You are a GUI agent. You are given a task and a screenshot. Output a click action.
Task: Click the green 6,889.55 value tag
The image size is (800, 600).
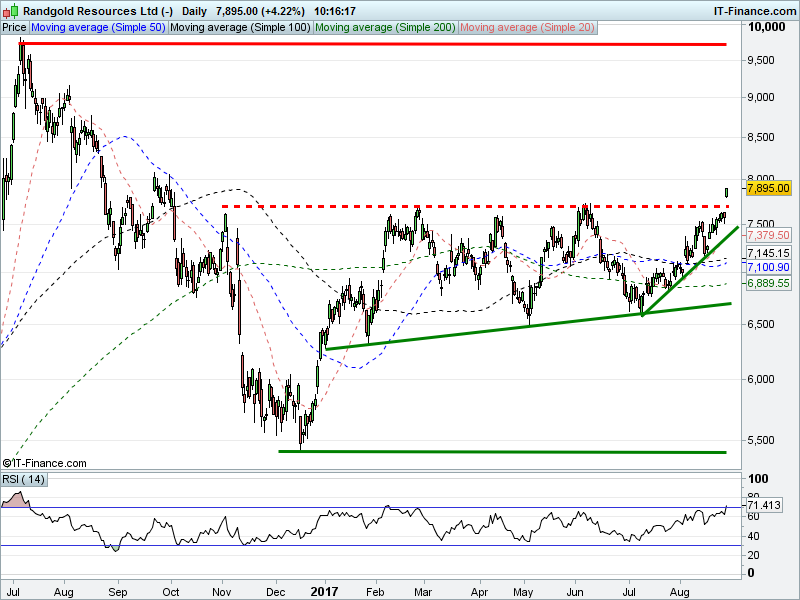(768, 283)
